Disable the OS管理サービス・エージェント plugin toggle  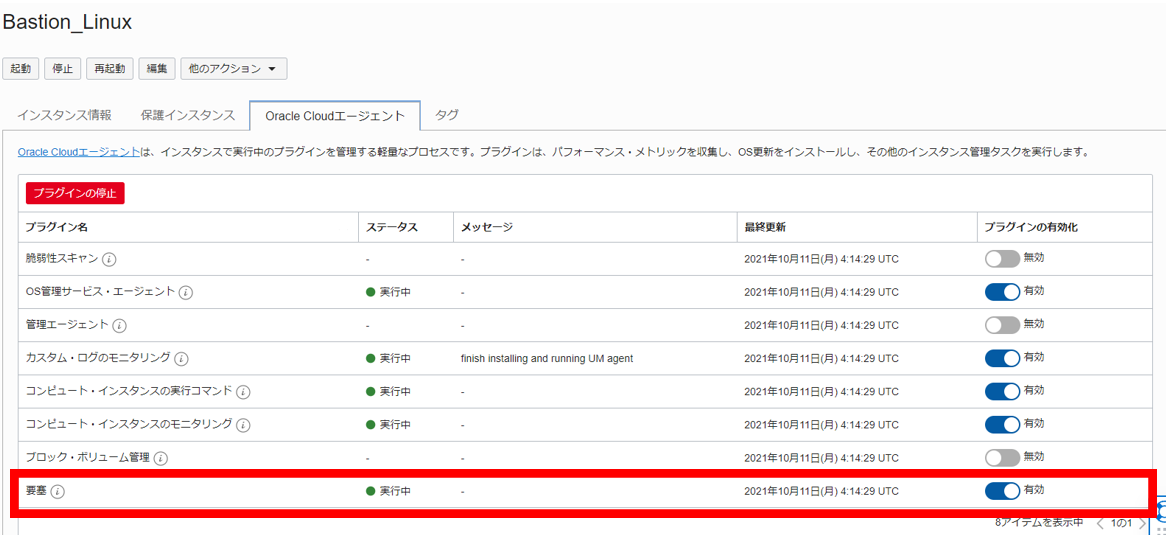pos(1002,292)
